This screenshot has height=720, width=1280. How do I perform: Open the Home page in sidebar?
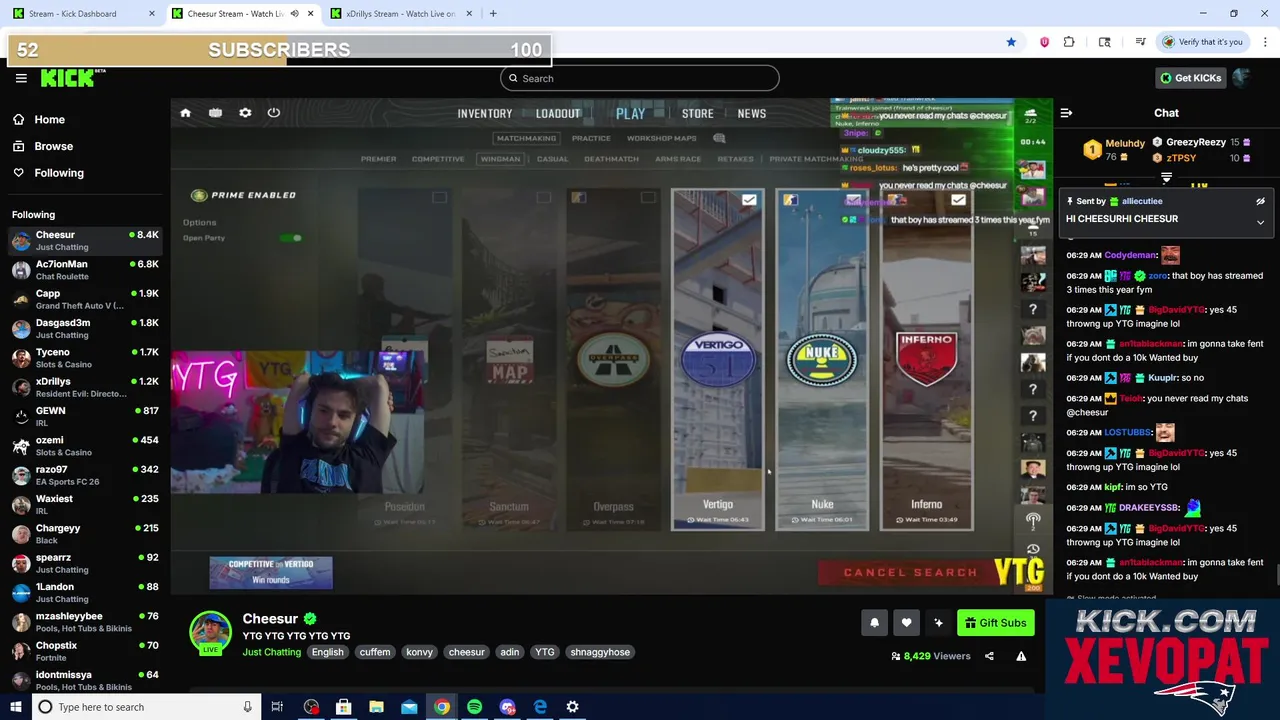tap(49, 119)
